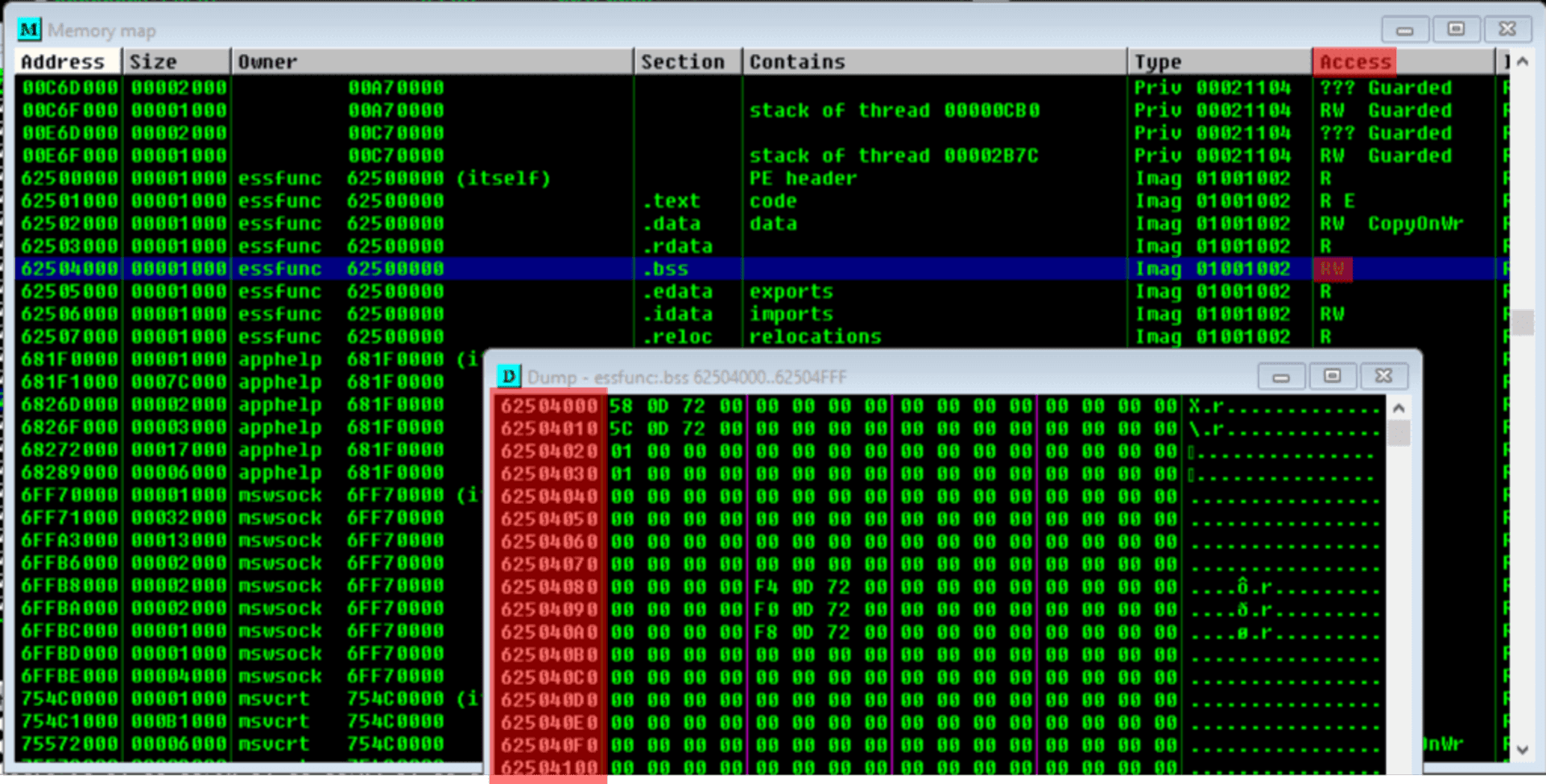Image resolution: width=1546 pixels, height=784 pixels.
Task: Sort by the Section column header
Action: tap(688, 62)
